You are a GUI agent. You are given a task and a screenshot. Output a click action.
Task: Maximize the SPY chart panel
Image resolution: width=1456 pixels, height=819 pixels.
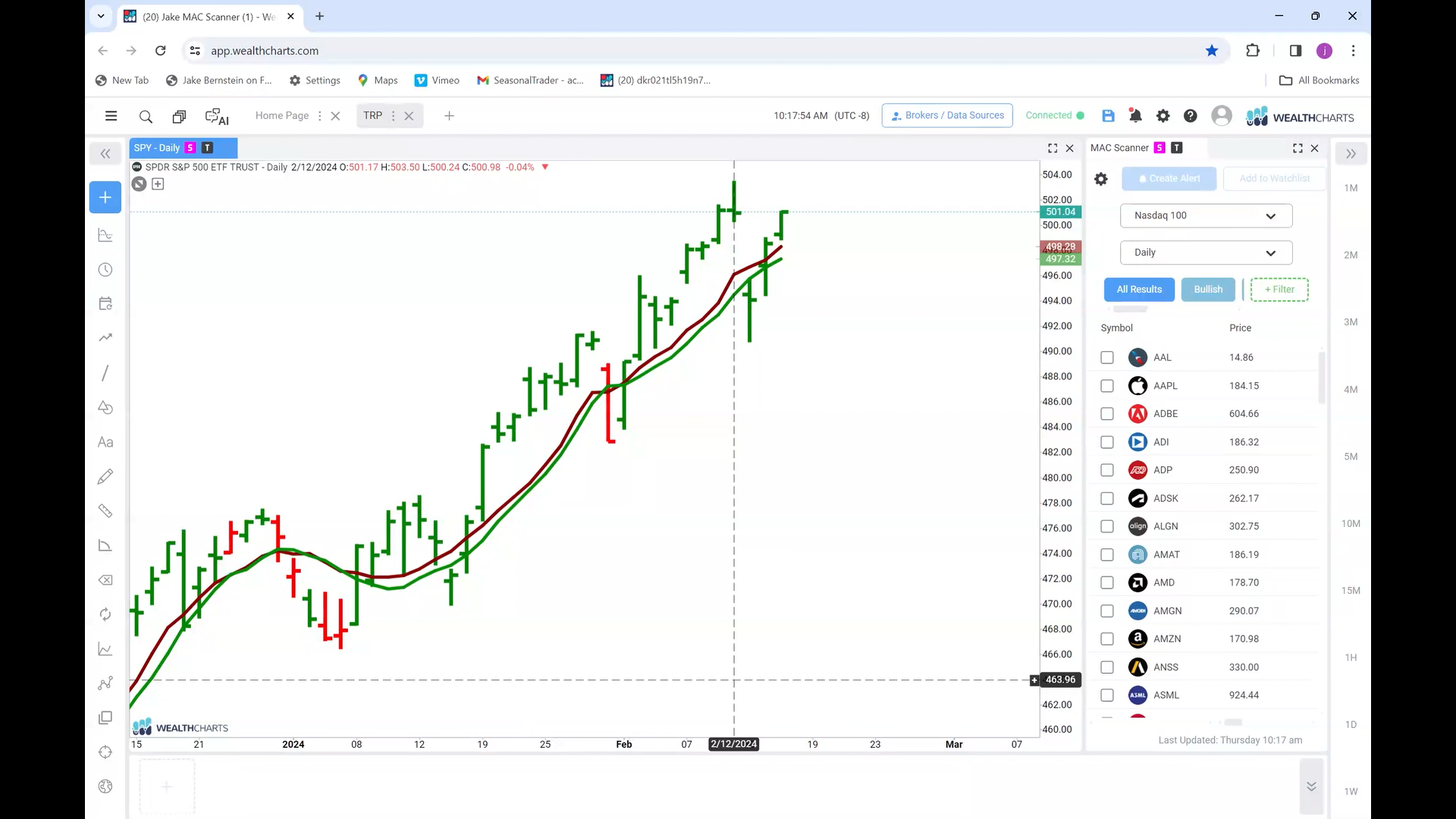tap(1053, 148)
